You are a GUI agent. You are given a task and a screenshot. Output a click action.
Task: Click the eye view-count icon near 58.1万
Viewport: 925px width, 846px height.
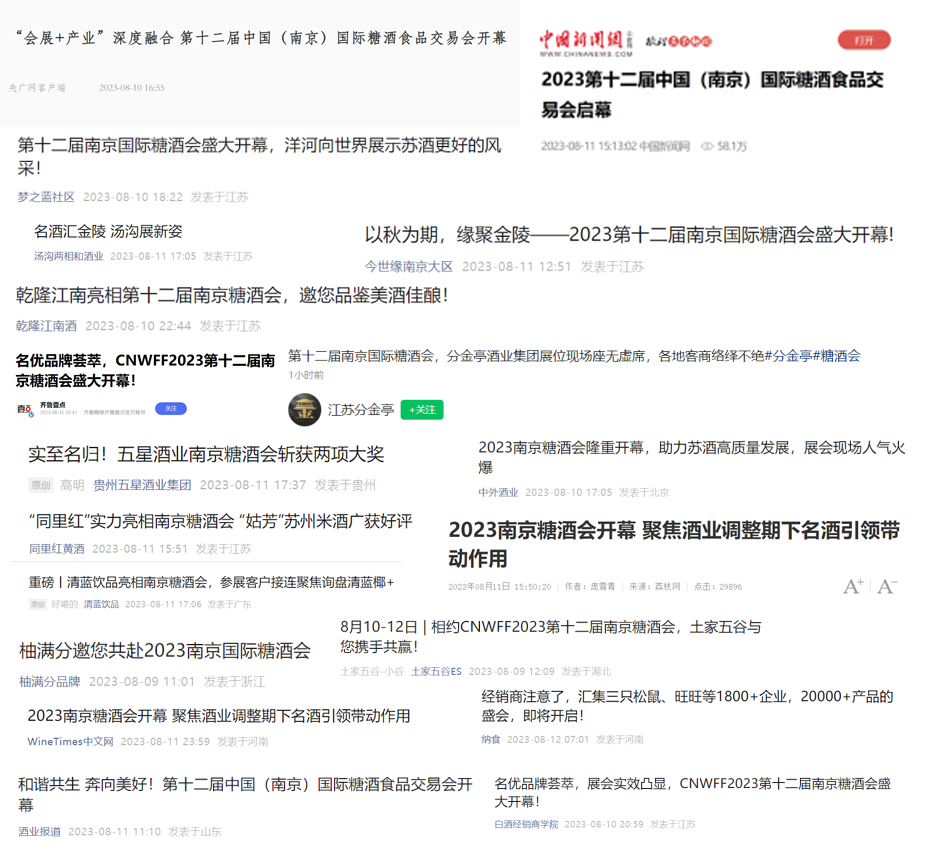point(707,146)
